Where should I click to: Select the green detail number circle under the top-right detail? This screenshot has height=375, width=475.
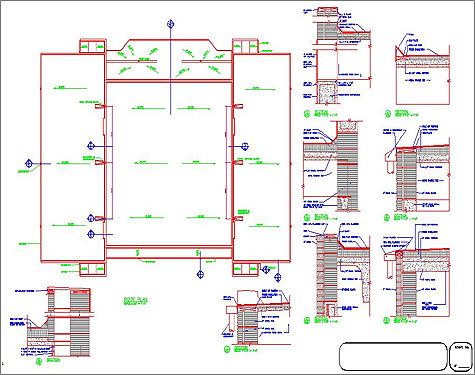tap(387, 114)
